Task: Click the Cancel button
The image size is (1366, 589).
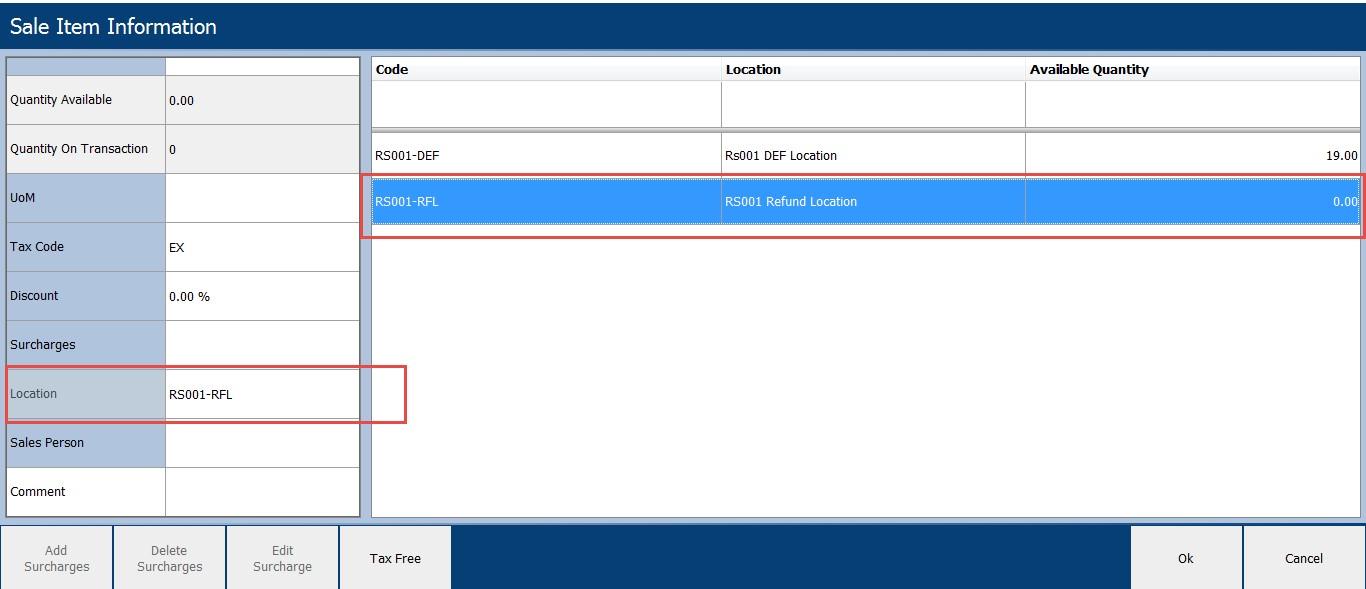Action: [x=1304, y=558]
